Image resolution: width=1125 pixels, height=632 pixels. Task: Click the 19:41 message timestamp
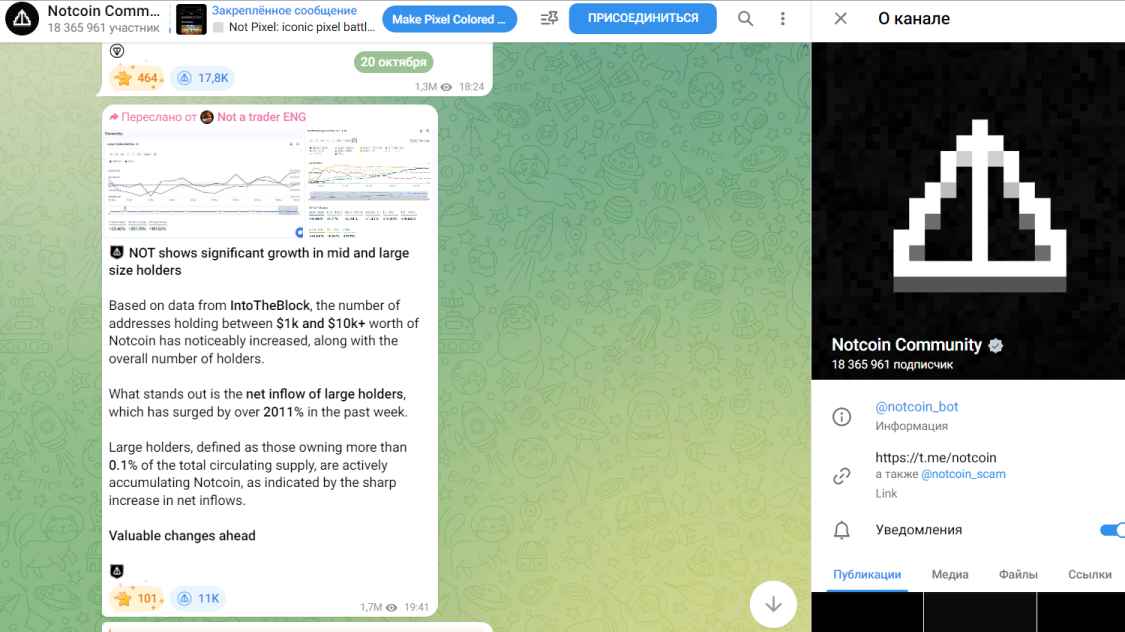pyautogui.click(x=416, y=608)
